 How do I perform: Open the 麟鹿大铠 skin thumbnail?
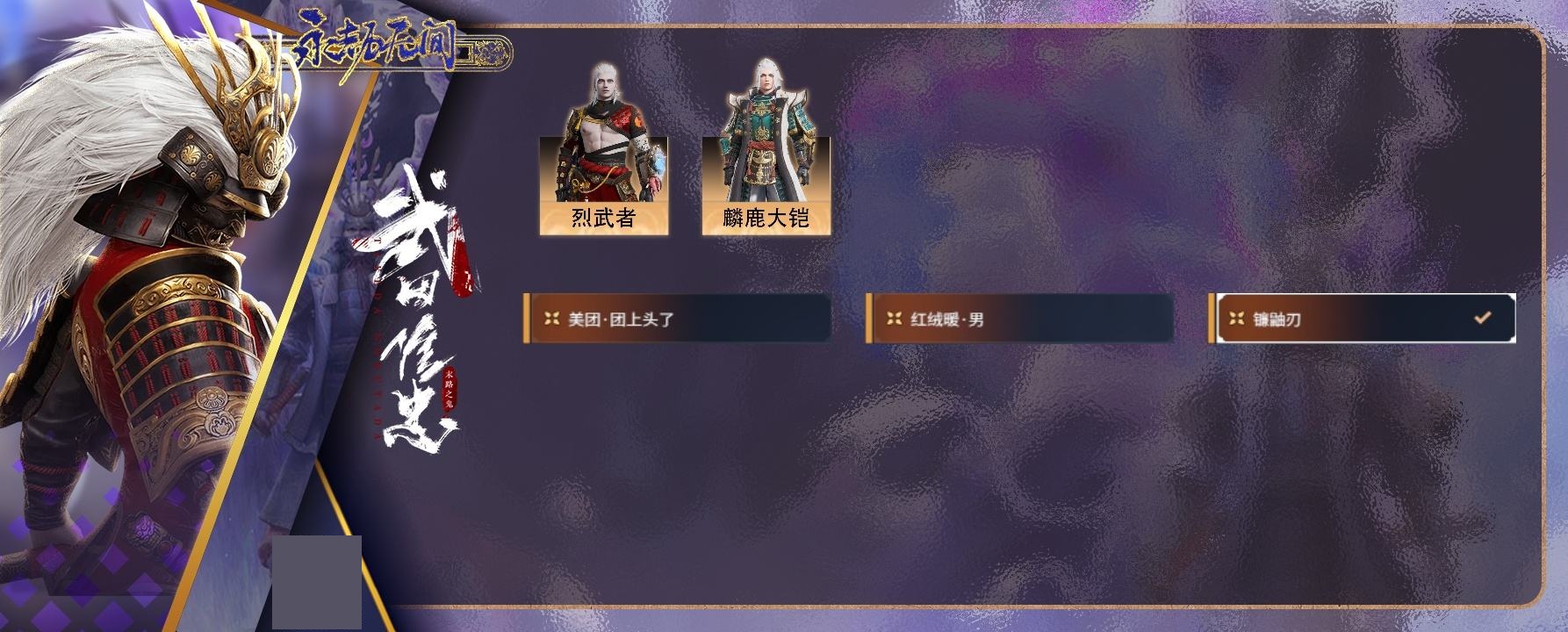[x=766, y=147]
